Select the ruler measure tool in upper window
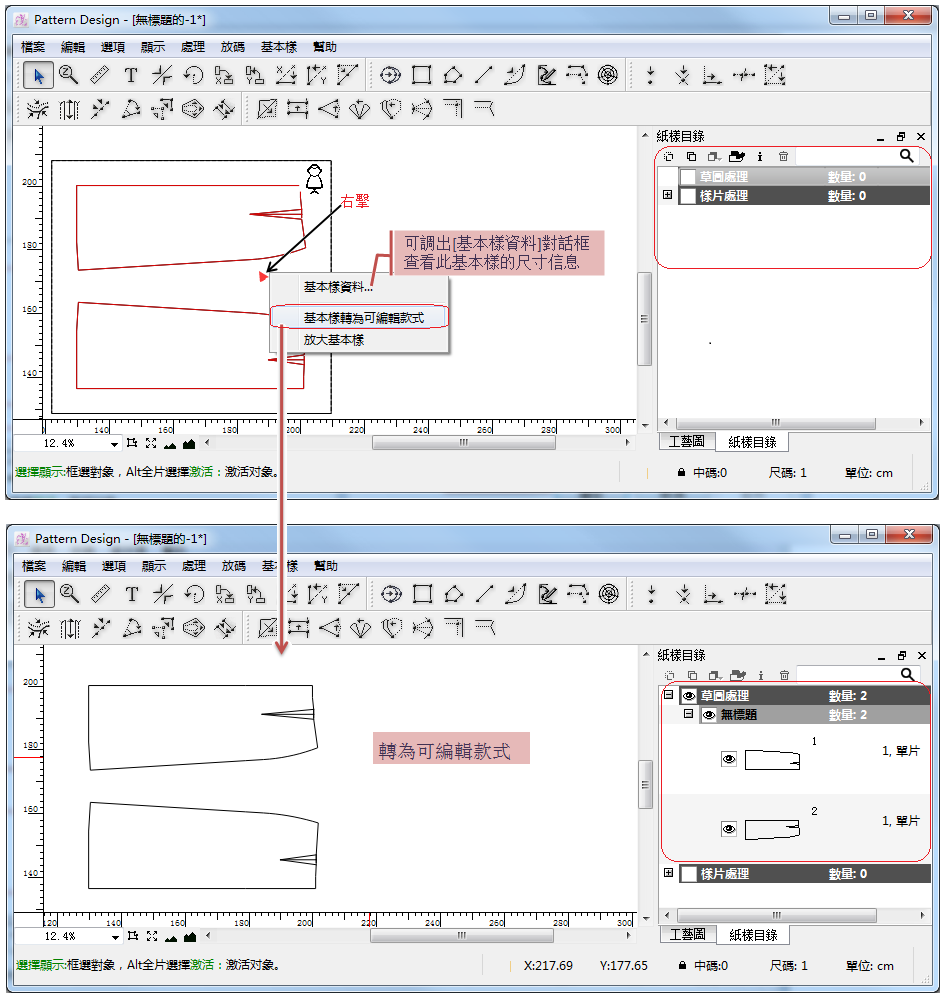The width and height of the screenshot is (951, 1001). [99, 75]
